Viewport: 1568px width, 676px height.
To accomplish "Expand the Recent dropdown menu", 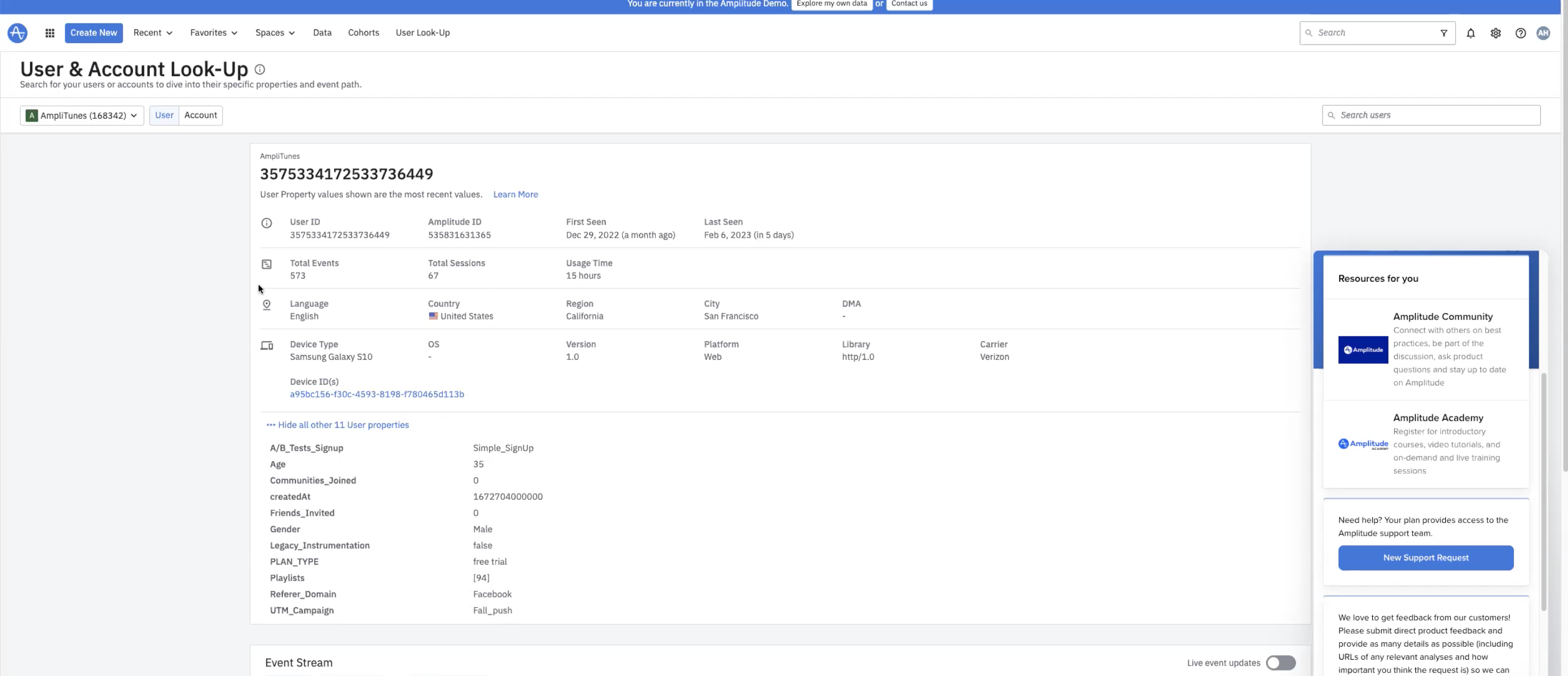I will [x=153, y=33].
